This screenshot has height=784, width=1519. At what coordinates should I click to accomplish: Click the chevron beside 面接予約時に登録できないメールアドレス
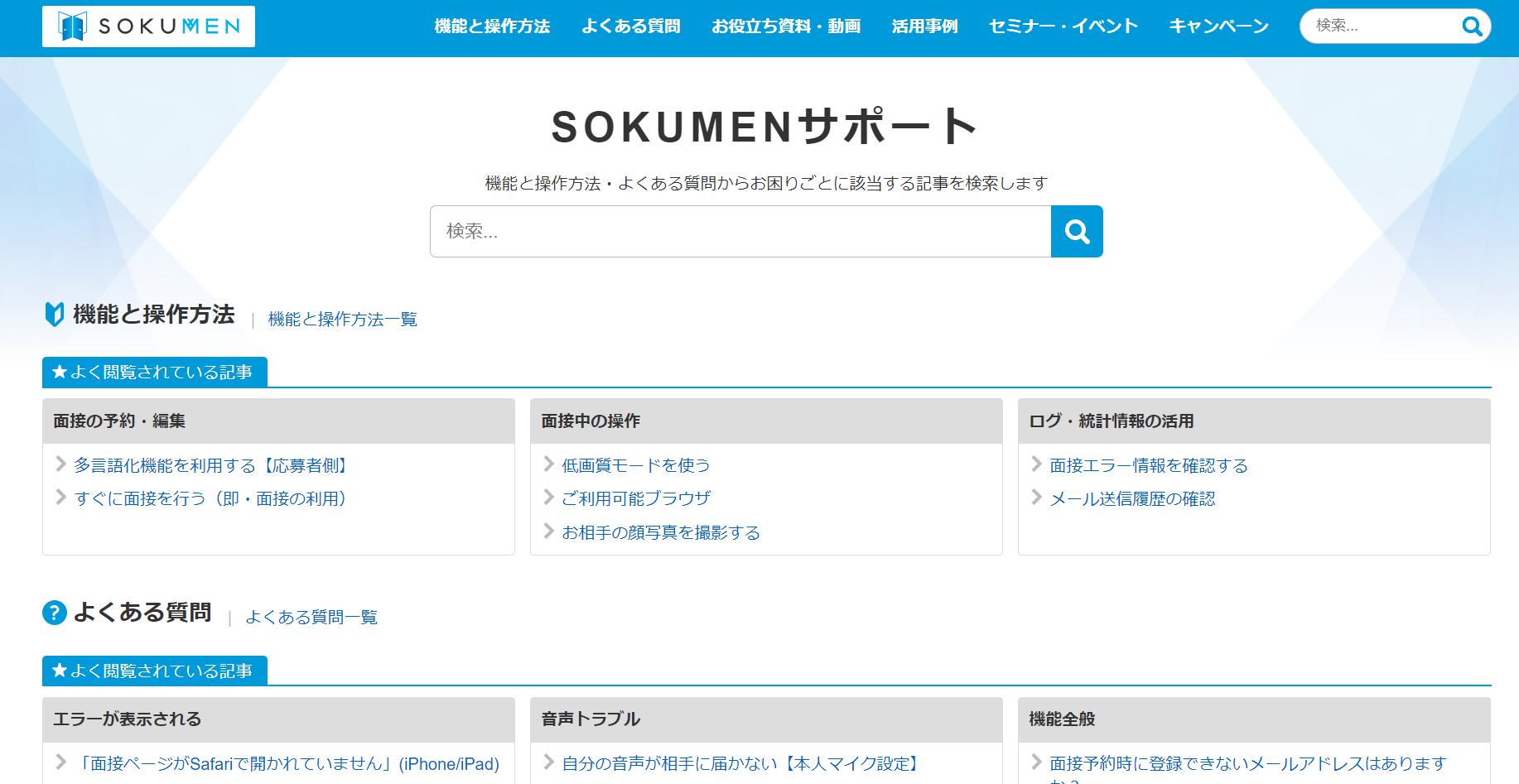[1036, 762]
